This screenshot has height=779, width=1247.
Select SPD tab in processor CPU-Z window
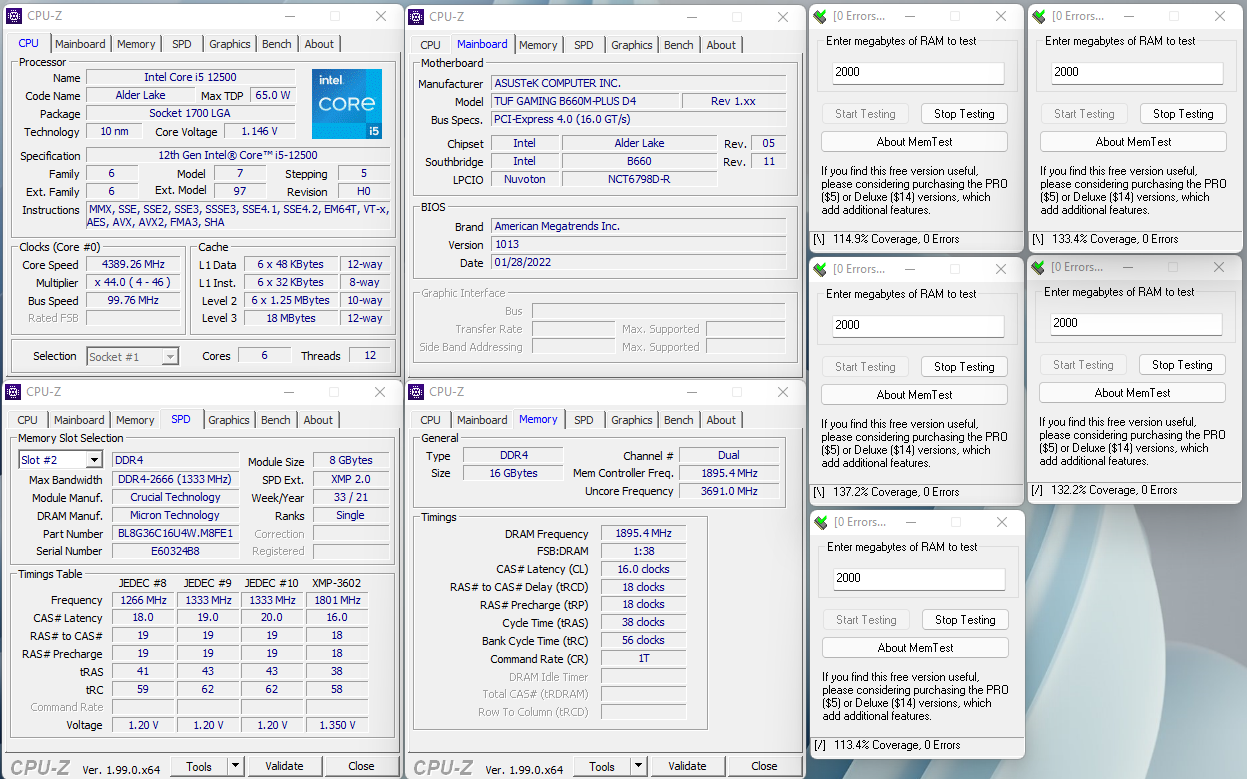click(x=182, y=44)
